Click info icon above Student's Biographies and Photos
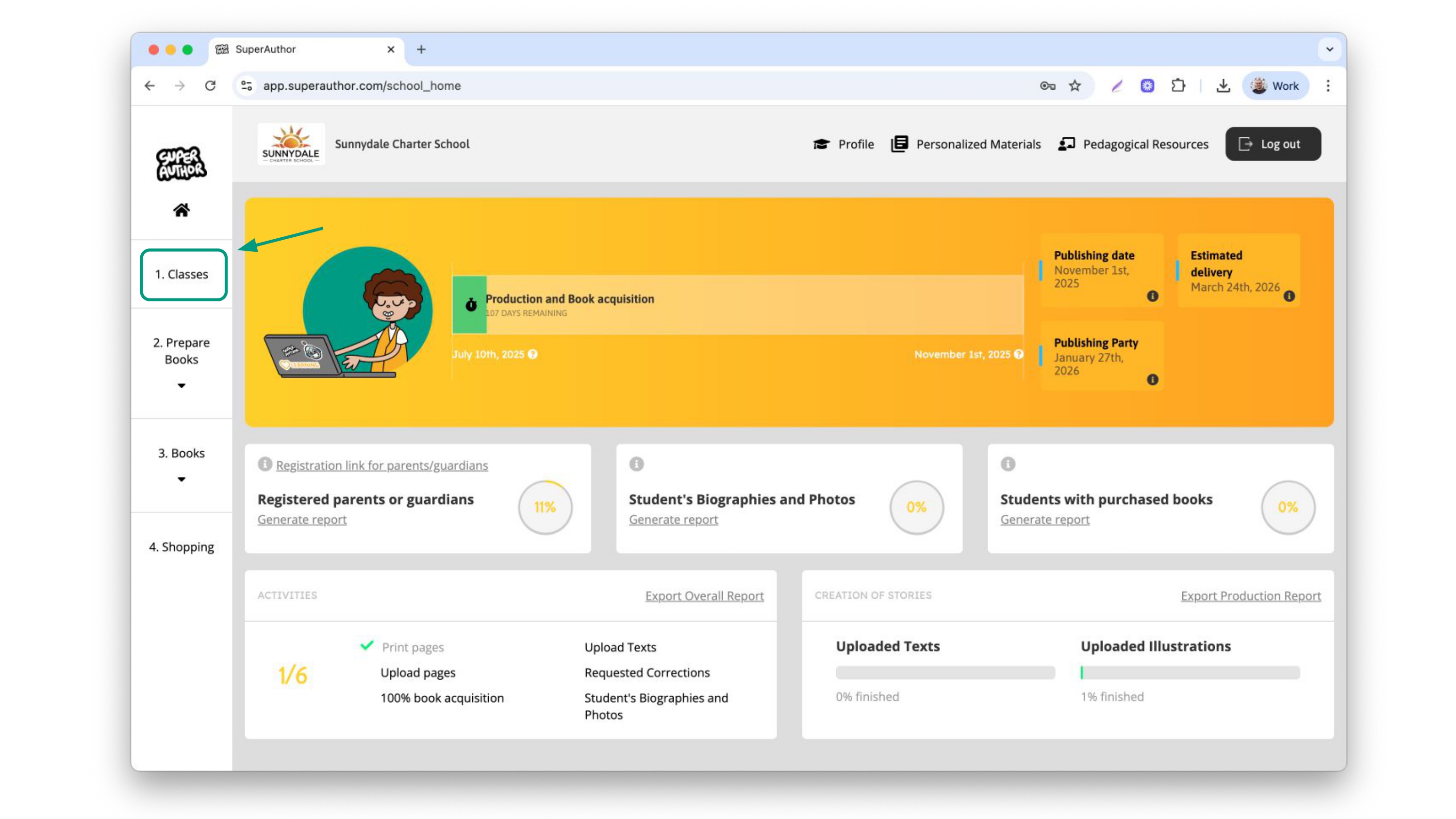 (x=636, y=464)
